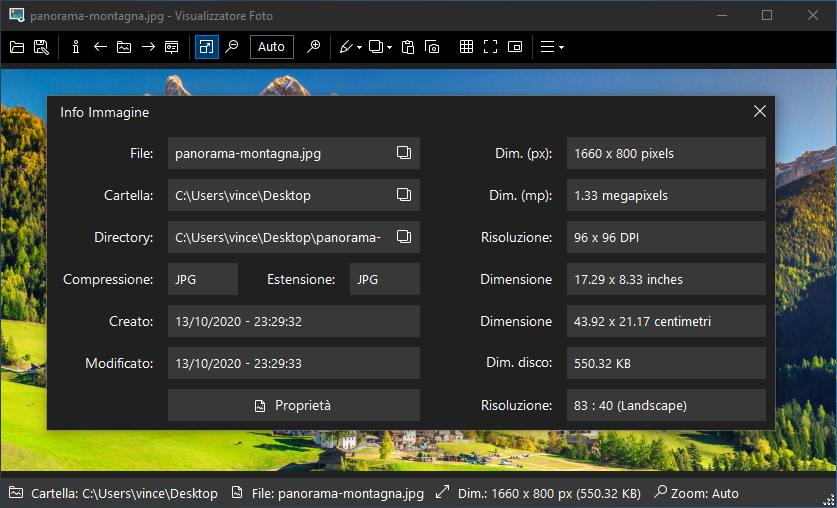Click the status bar magnifier zoom icon

click(x=660, y=491)
